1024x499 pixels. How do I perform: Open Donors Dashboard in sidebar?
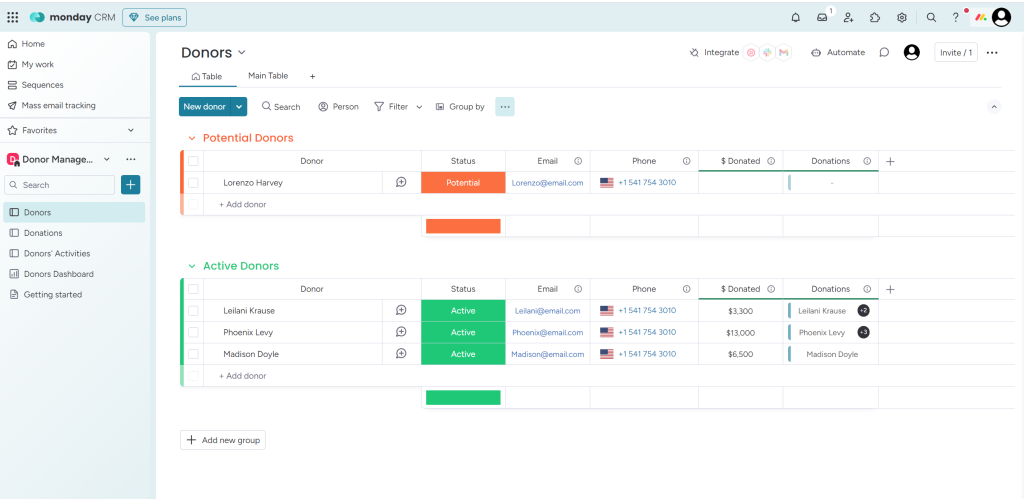click(58, 274)
